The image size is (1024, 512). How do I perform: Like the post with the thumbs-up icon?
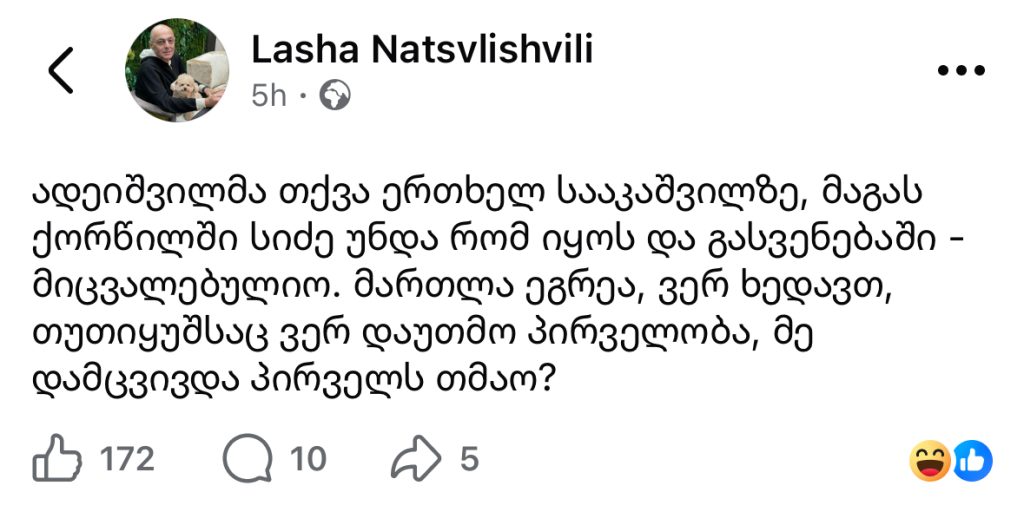(x=55, y=459)
